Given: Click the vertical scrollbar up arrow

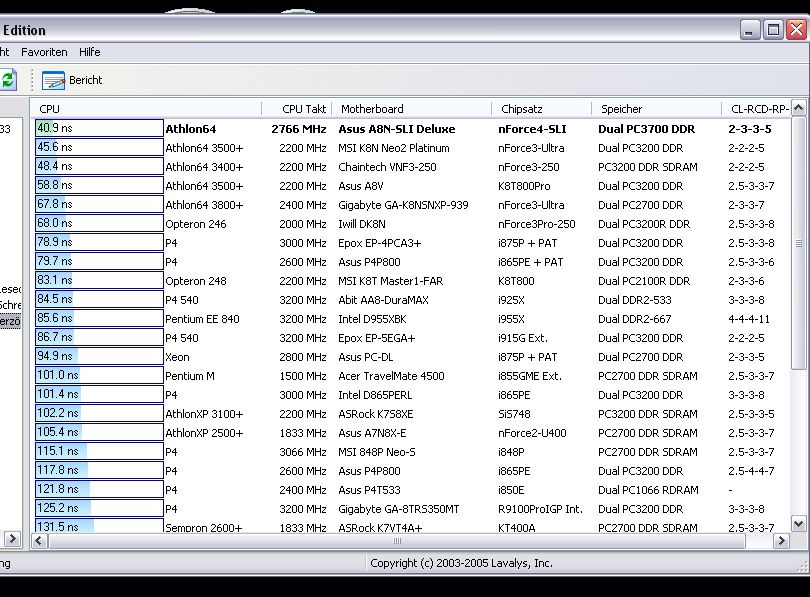Looking at the screenshot, I should [798, 108].
